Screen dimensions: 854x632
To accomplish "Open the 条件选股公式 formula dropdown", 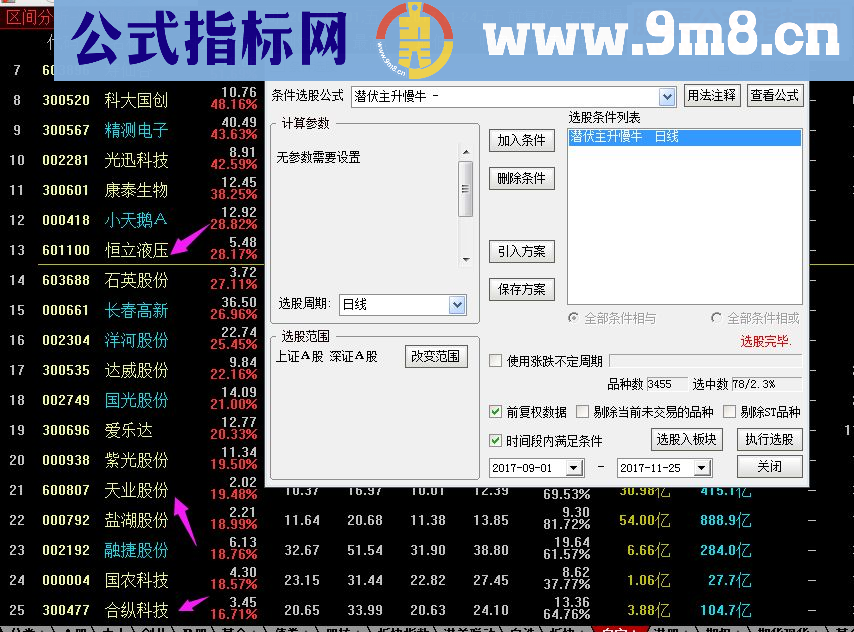I will click(668, 95).
